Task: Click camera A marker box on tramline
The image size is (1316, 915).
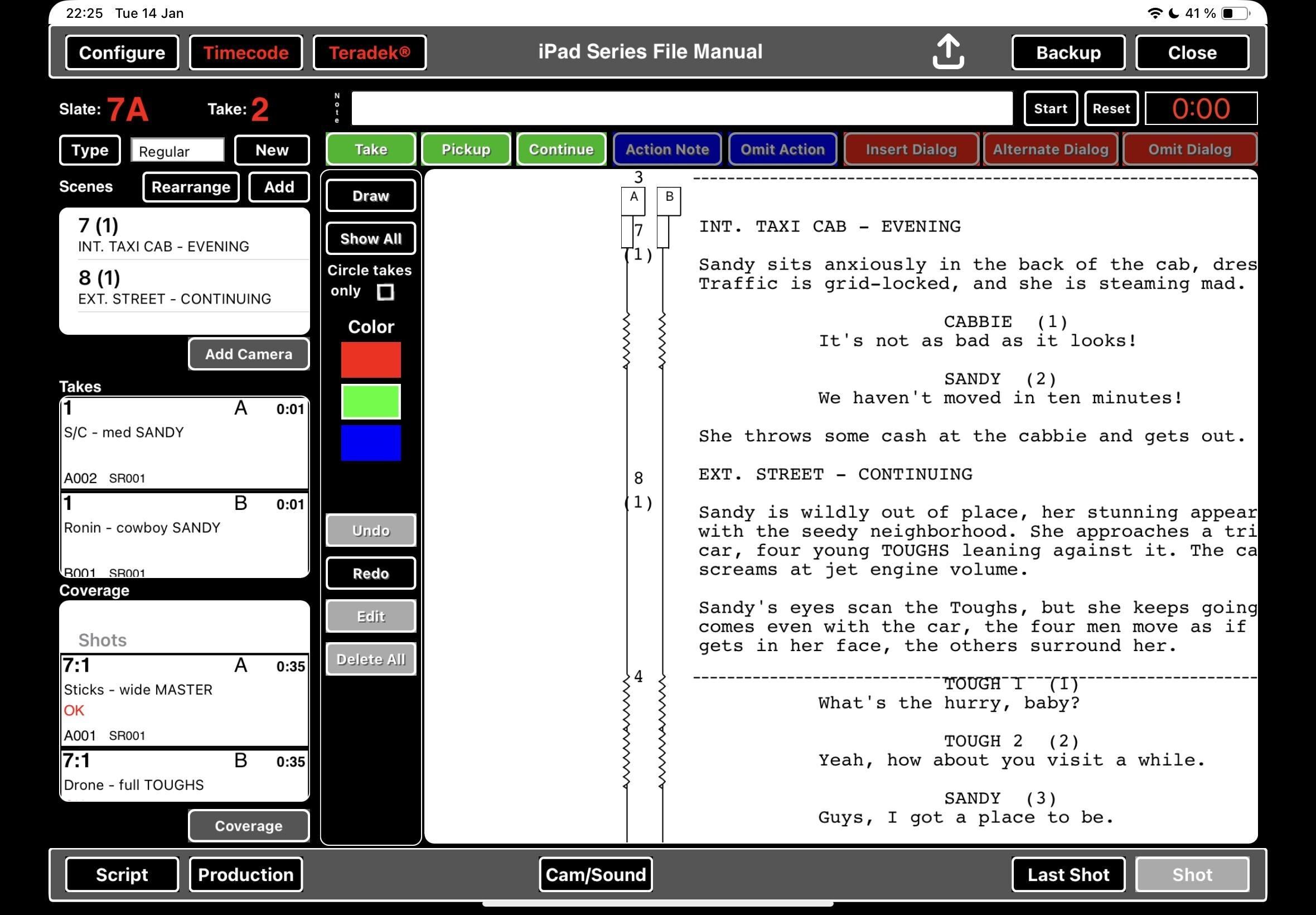Action: point(633,200)
